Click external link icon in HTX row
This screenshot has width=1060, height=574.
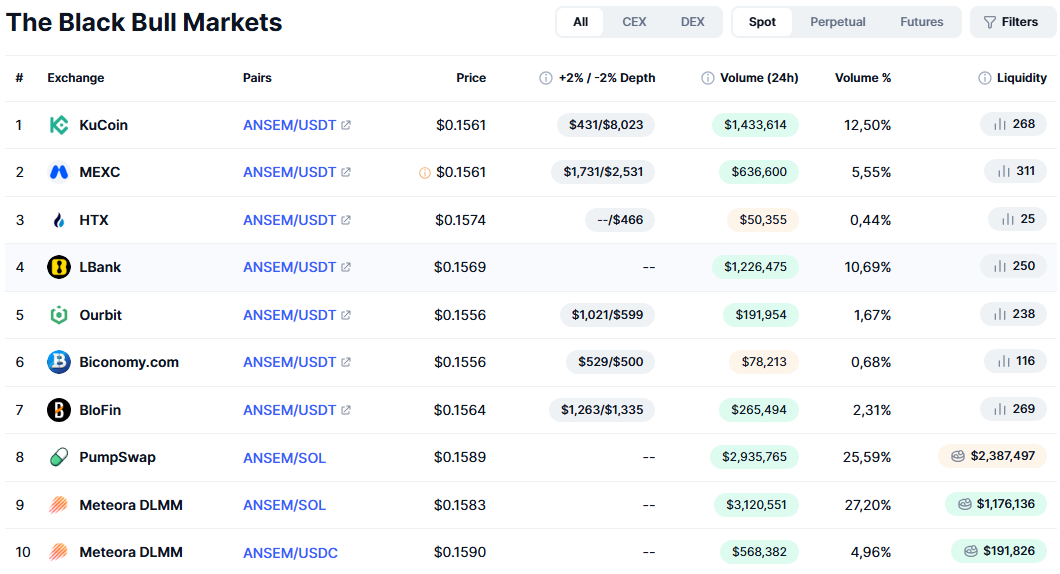tap(345, 220)
